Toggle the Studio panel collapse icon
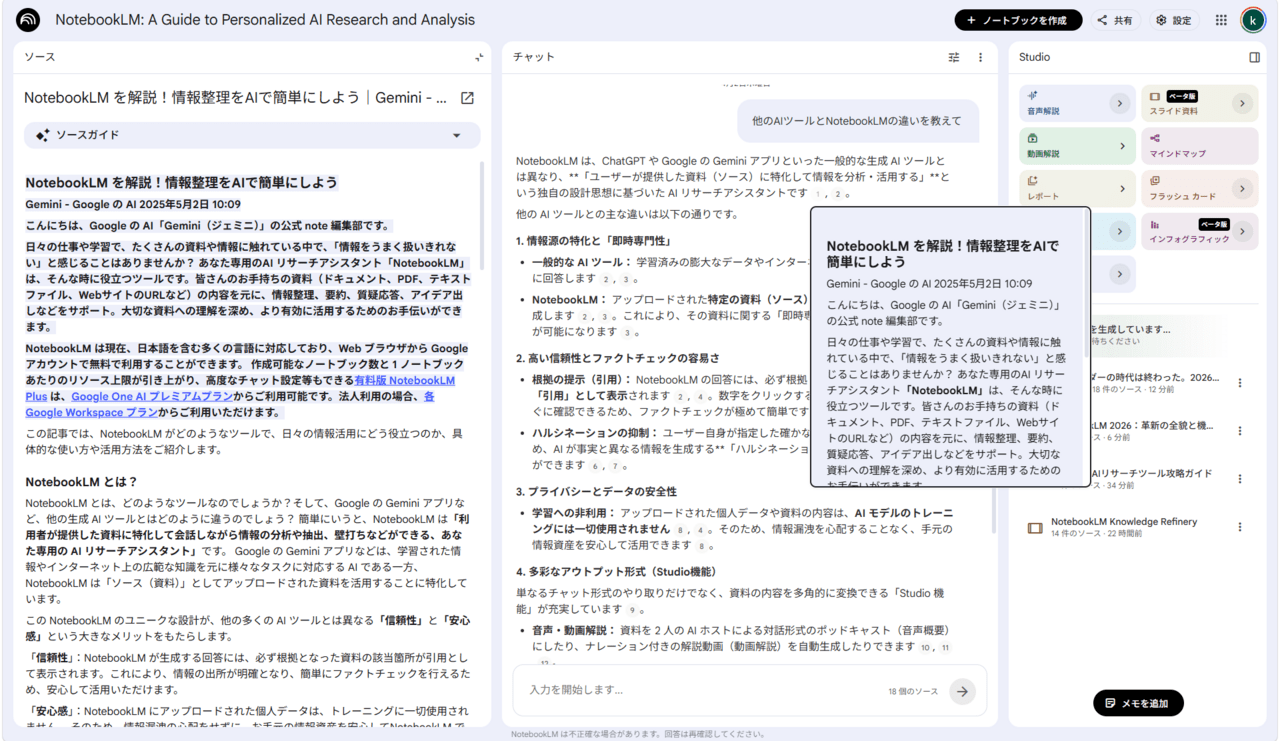 (1254, 58)
